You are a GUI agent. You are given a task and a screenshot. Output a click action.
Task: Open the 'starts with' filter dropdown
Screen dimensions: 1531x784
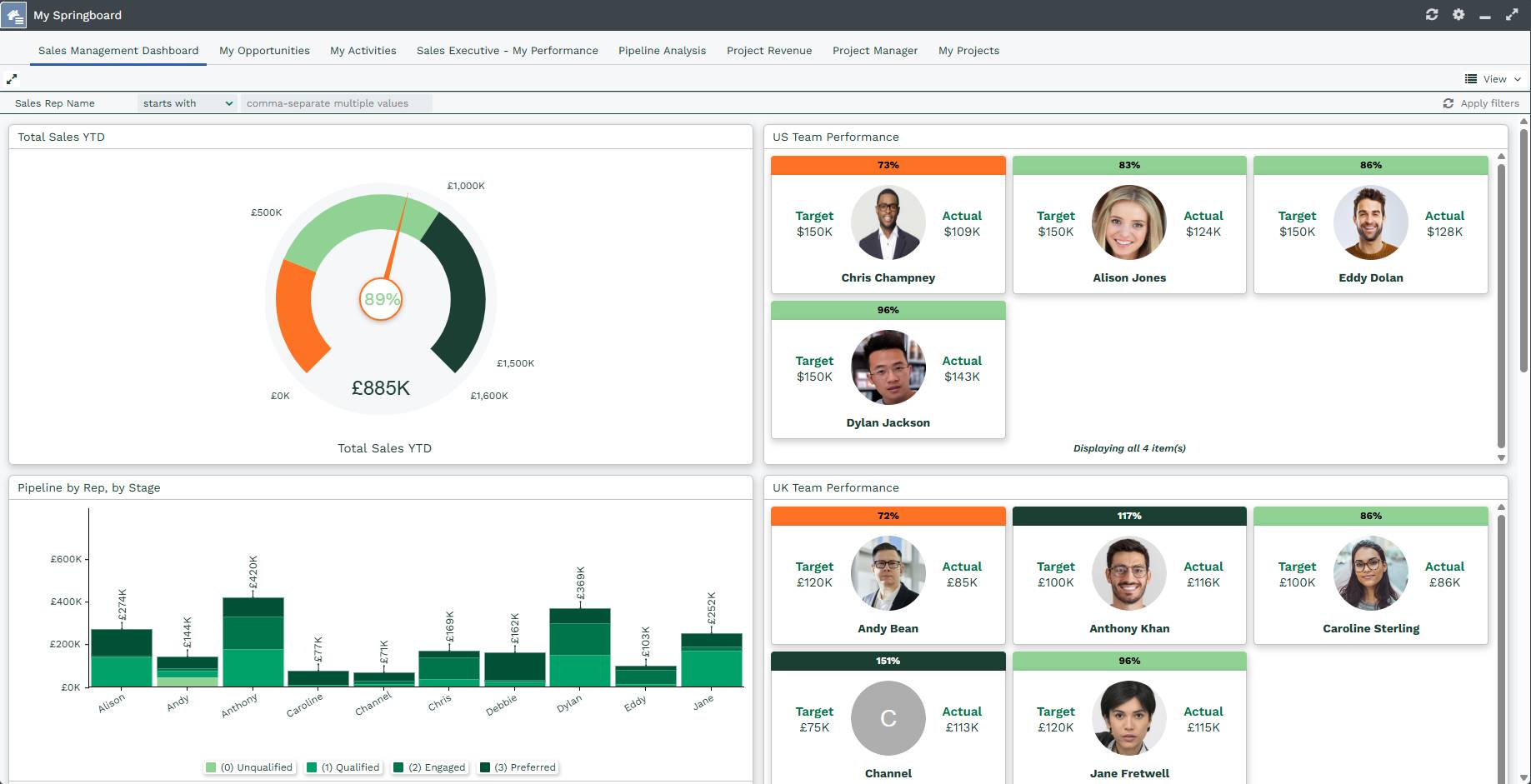pos(188,103)
